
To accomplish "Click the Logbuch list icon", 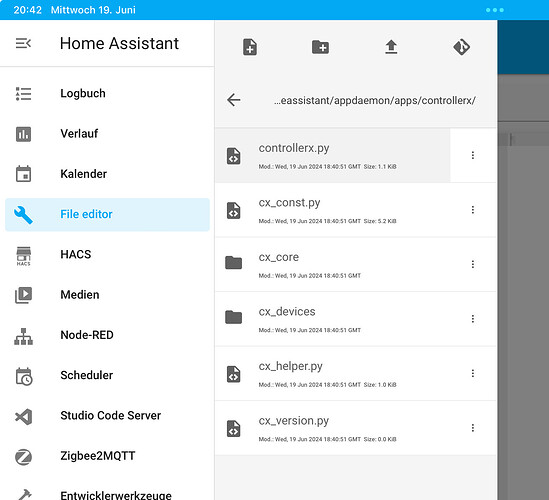I will [23, 94].
